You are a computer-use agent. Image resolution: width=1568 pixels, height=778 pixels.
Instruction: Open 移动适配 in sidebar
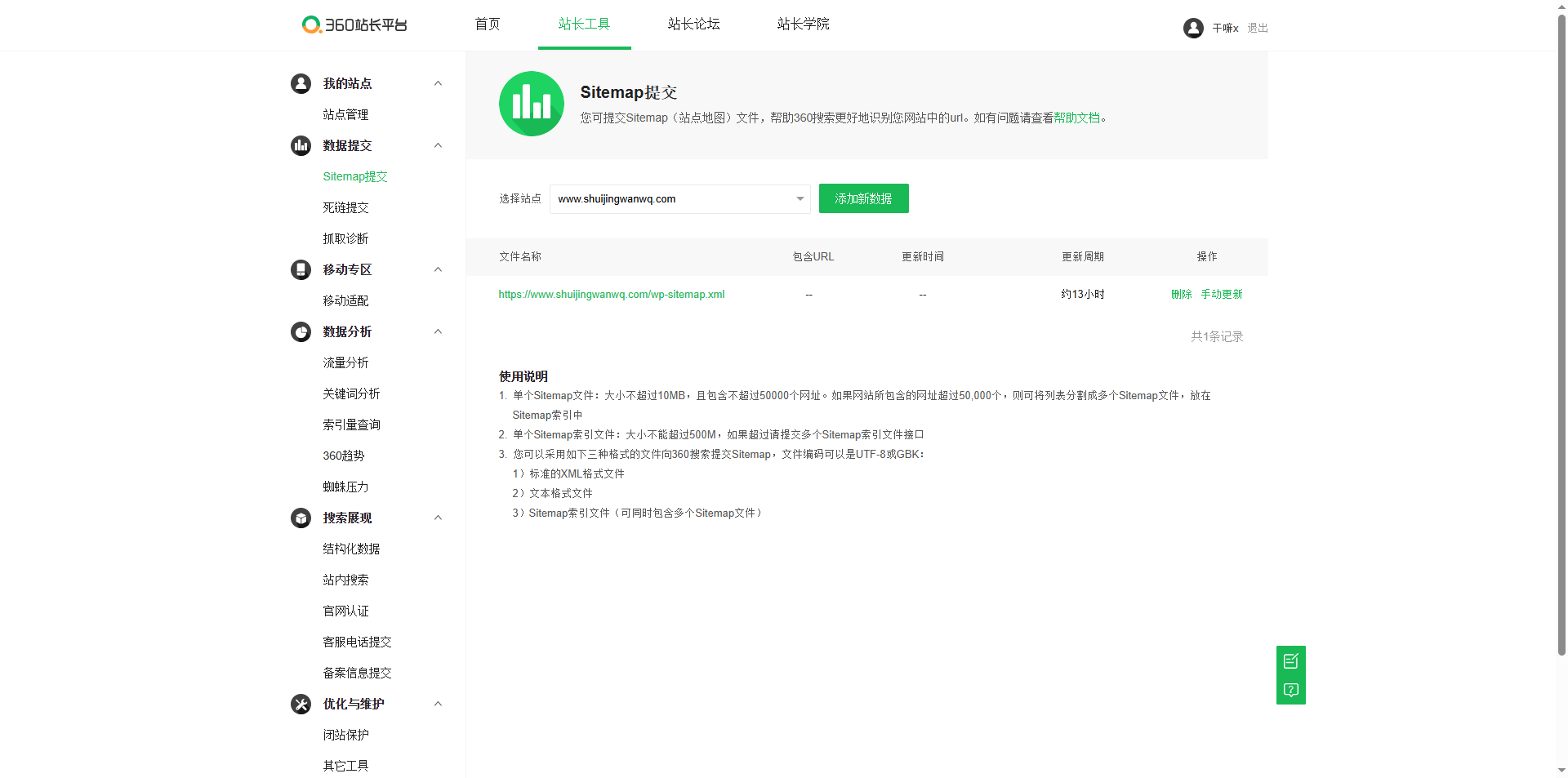pos(345,300)
